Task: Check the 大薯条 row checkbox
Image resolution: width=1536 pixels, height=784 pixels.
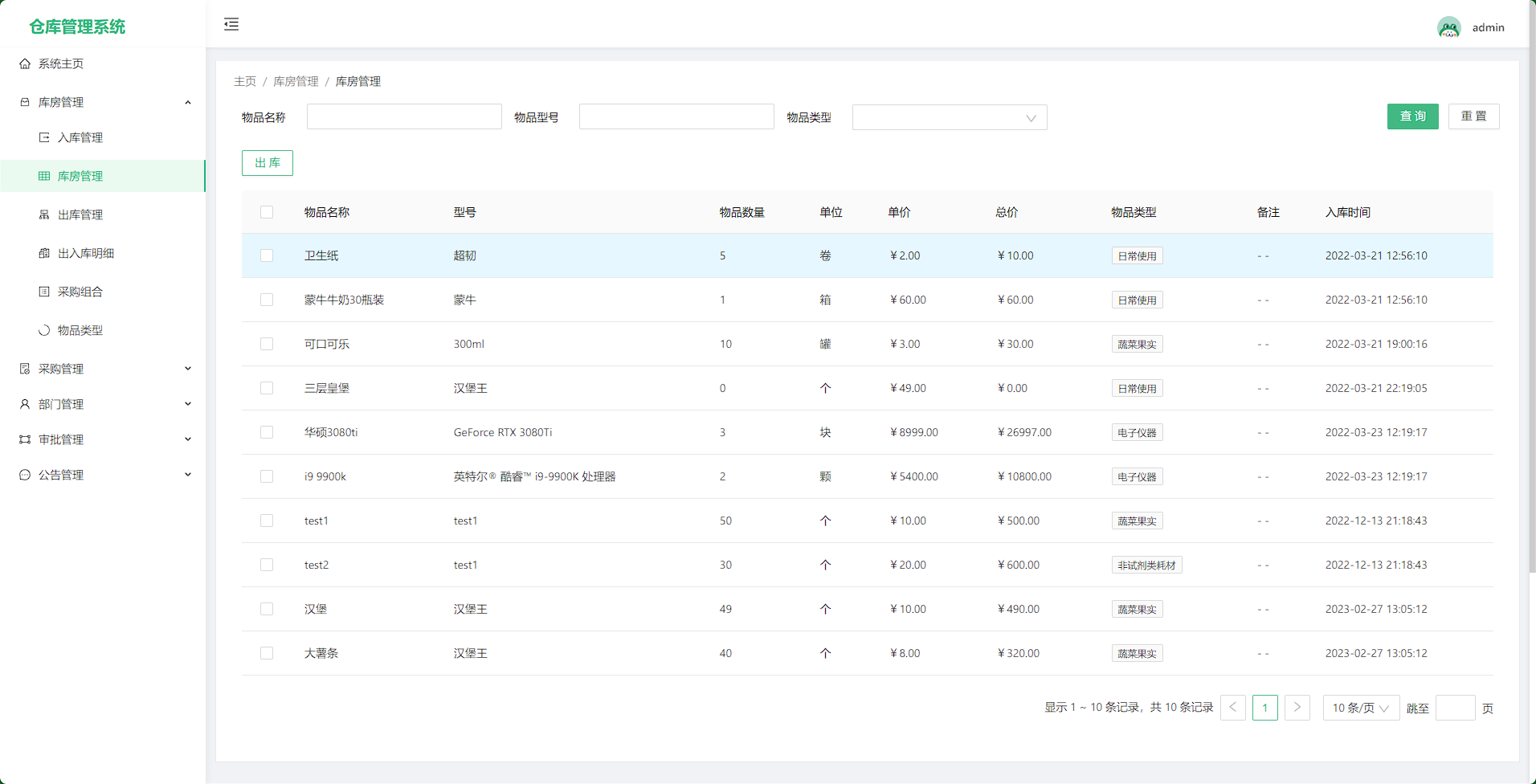Action: click(267, 653)
